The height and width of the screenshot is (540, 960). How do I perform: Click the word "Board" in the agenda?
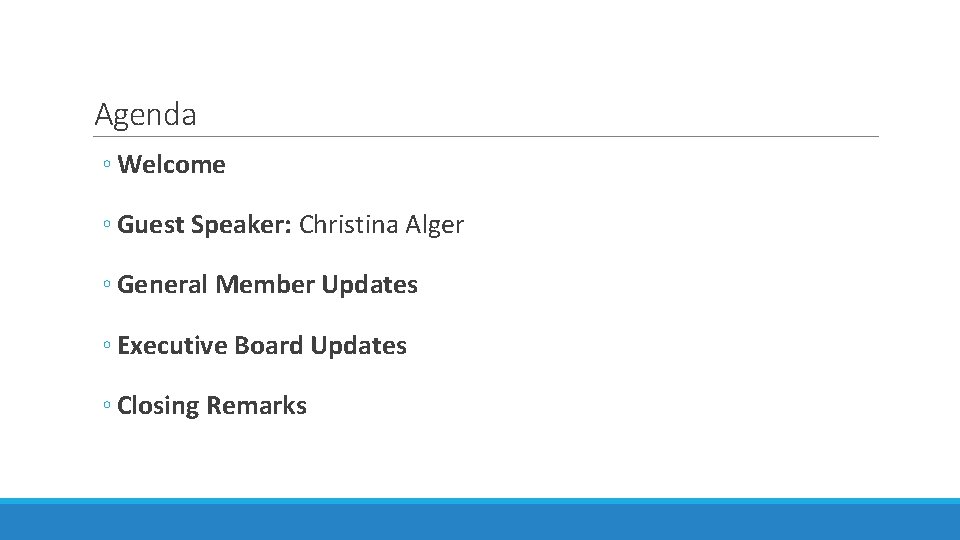click(x=269, y=345)
